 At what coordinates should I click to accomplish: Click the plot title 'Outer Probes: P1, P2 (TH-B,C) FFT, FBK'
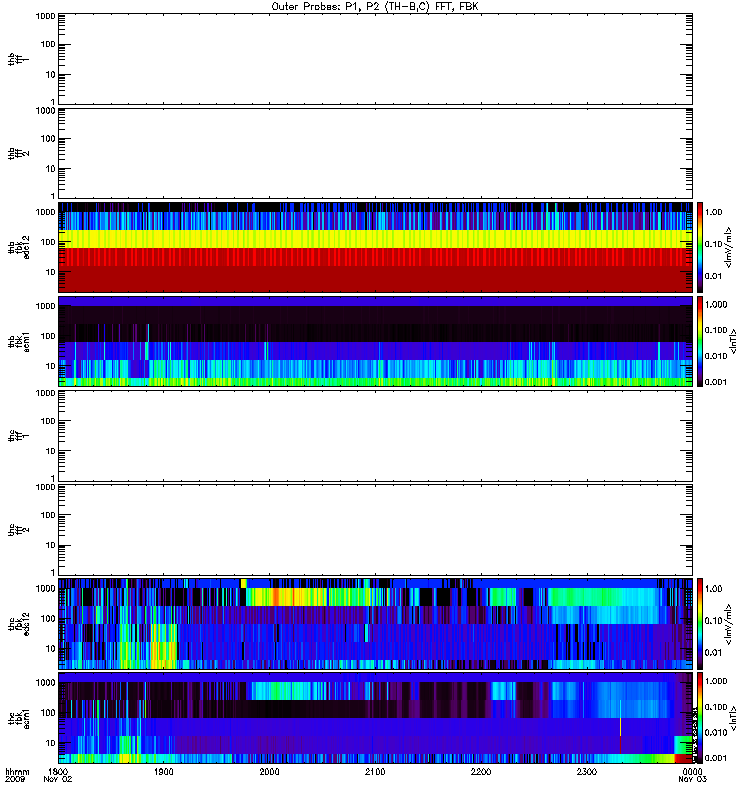pos(375,6)
